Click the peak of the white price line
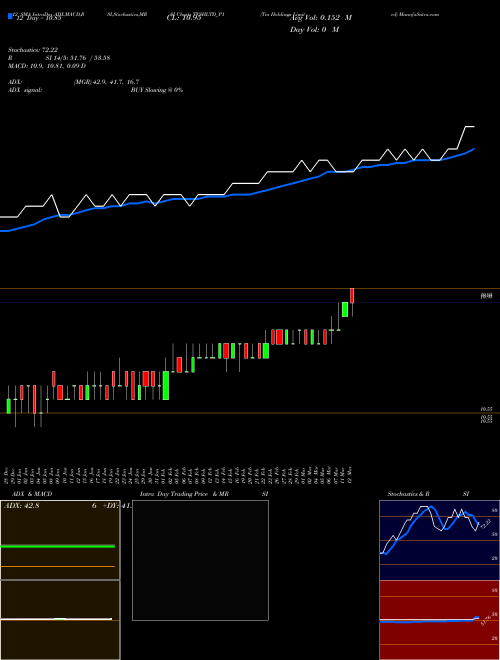 [469, 126]
